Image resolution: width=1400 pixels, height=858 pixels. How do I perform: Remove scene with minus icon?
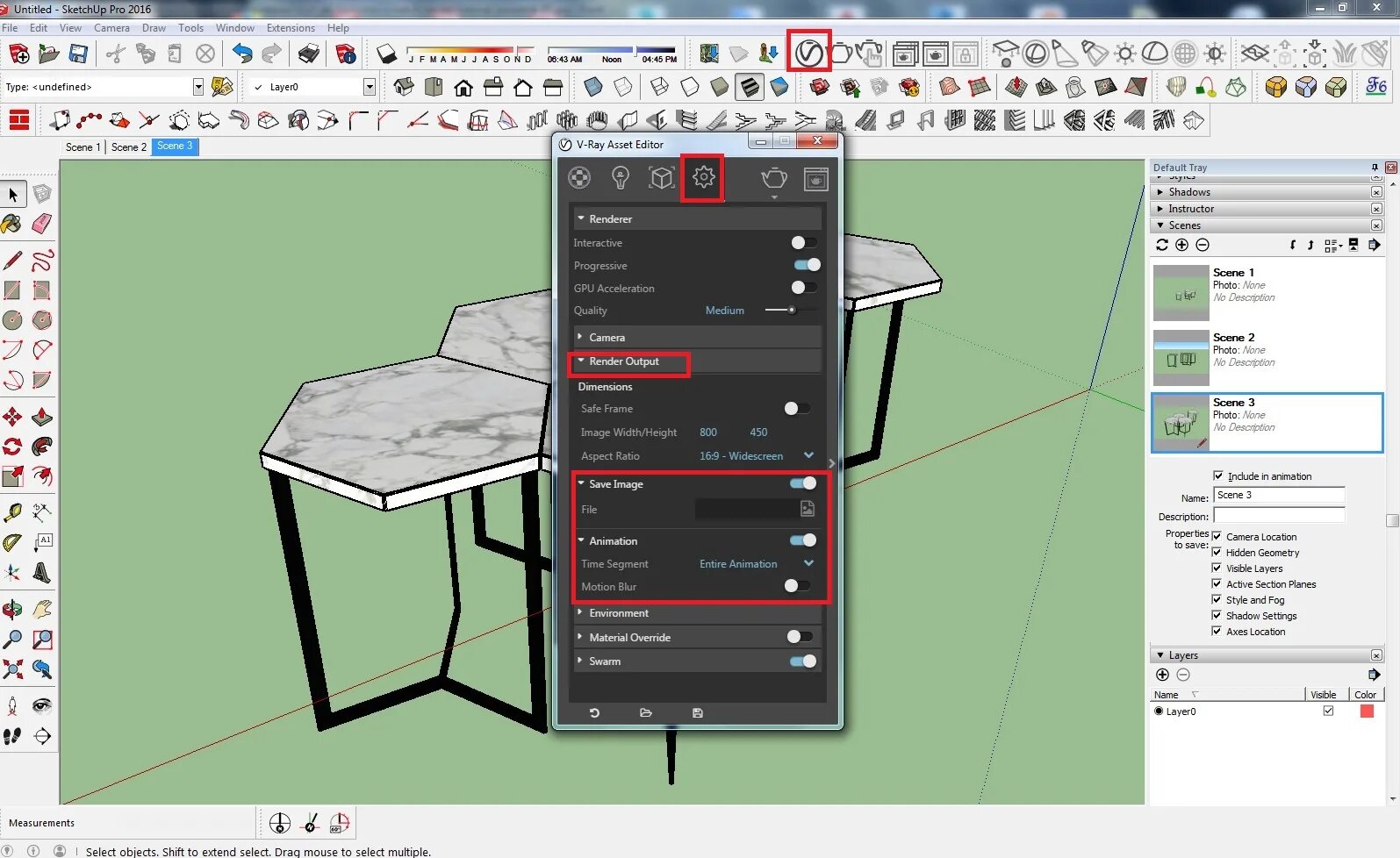[1203, 245]
